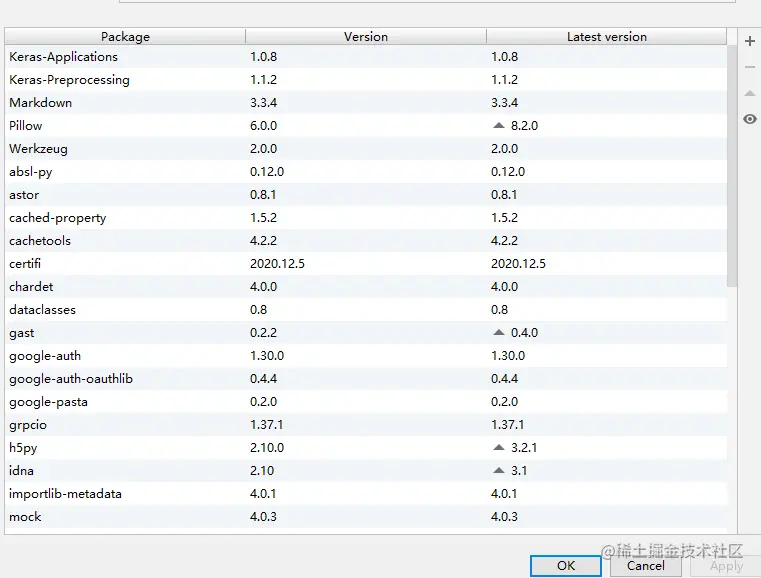This screenshot has width=761, height=578.
Task: Select the google-auth-oauthlib package row
Action: point(366,379)
